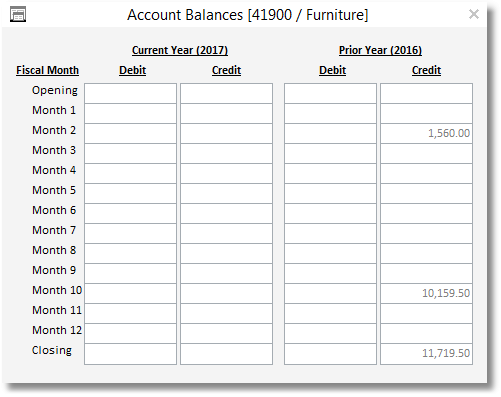The image size is (501, 397).
Task: Click the Month 6 row label
Action: coord(54,210)
